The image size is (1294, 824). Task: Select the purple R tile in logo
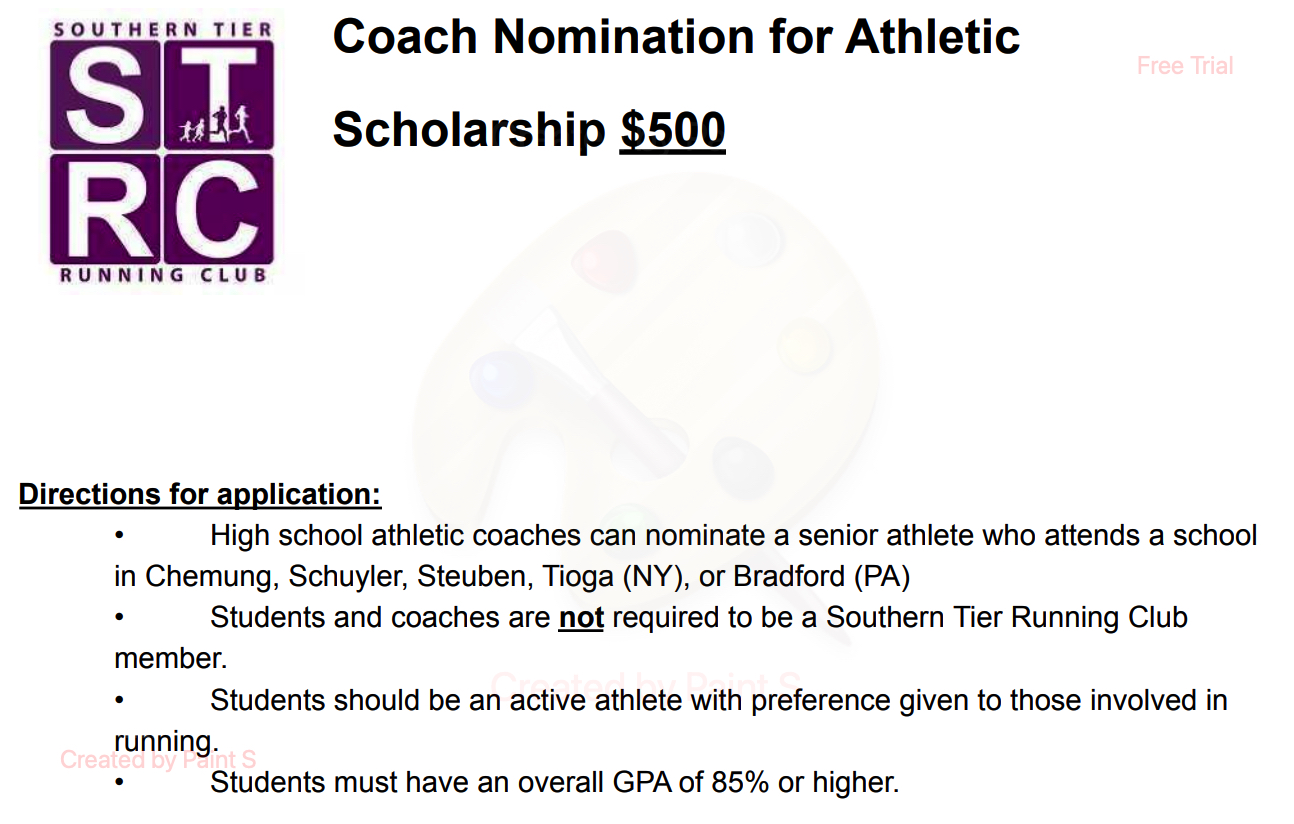pos(104,208)
